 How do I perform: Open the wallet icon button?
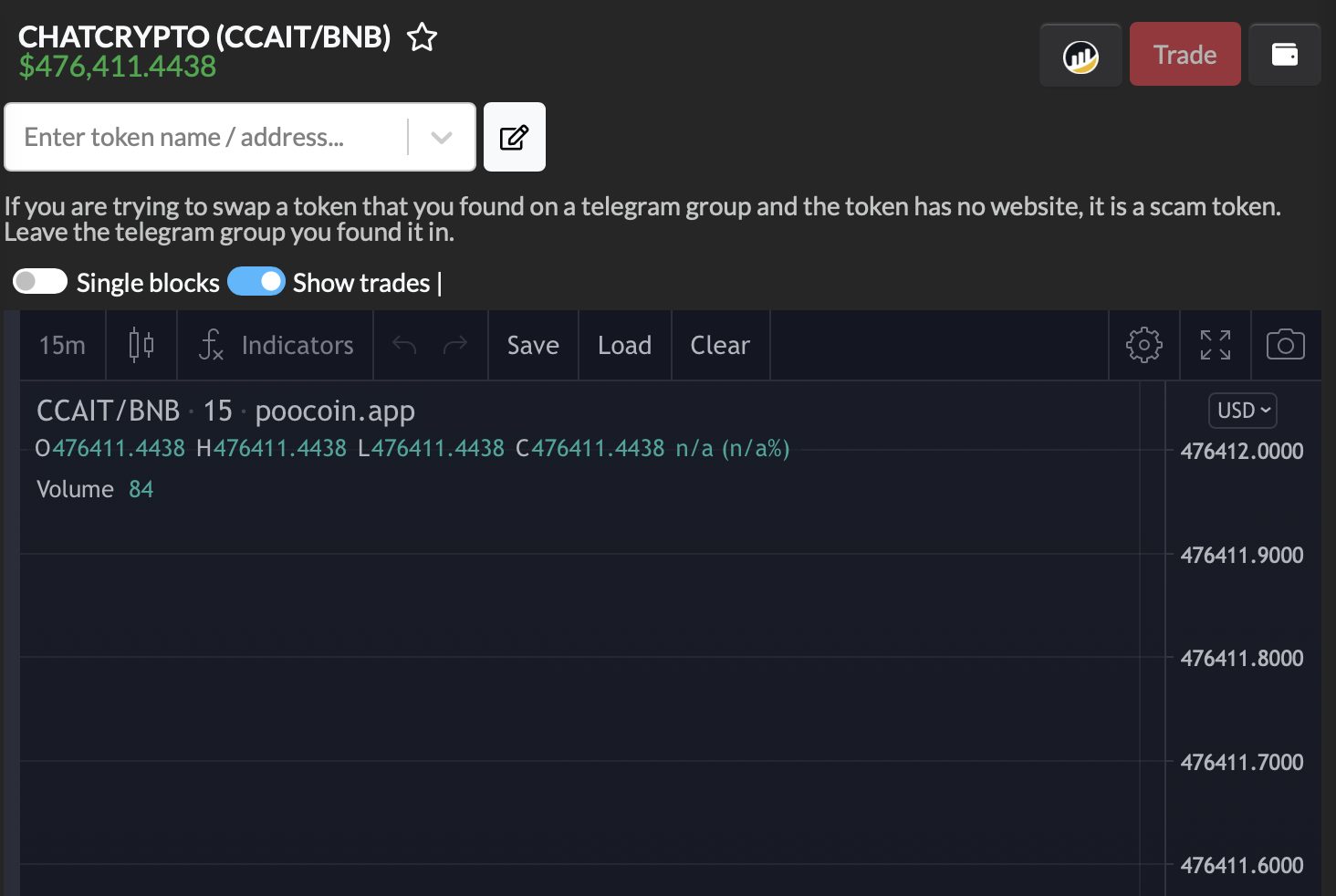point(1284,56)
